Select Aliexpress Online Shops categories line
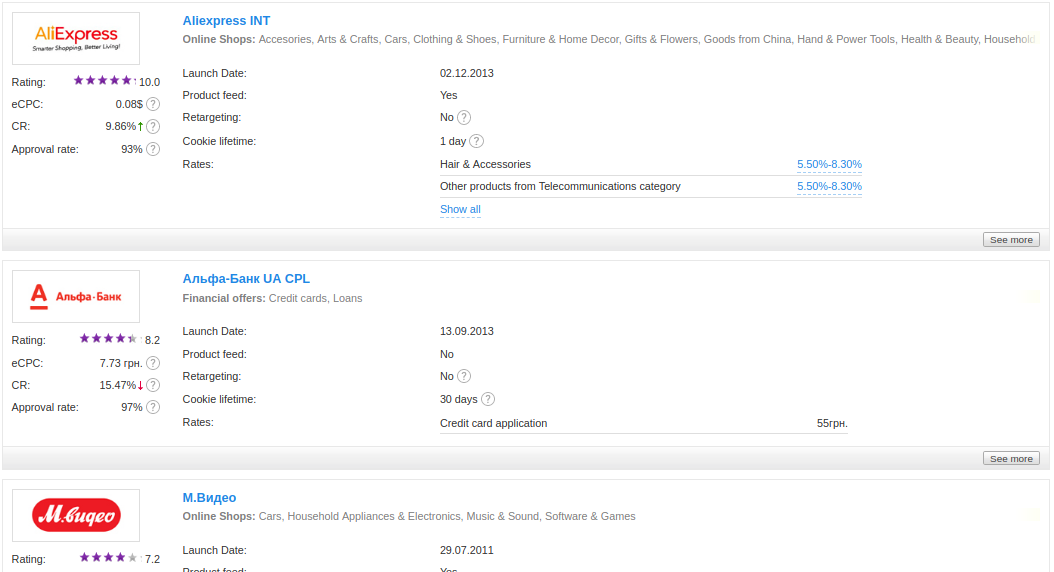This screenshot has height=572, width=1054. click(x=609, y=40)
